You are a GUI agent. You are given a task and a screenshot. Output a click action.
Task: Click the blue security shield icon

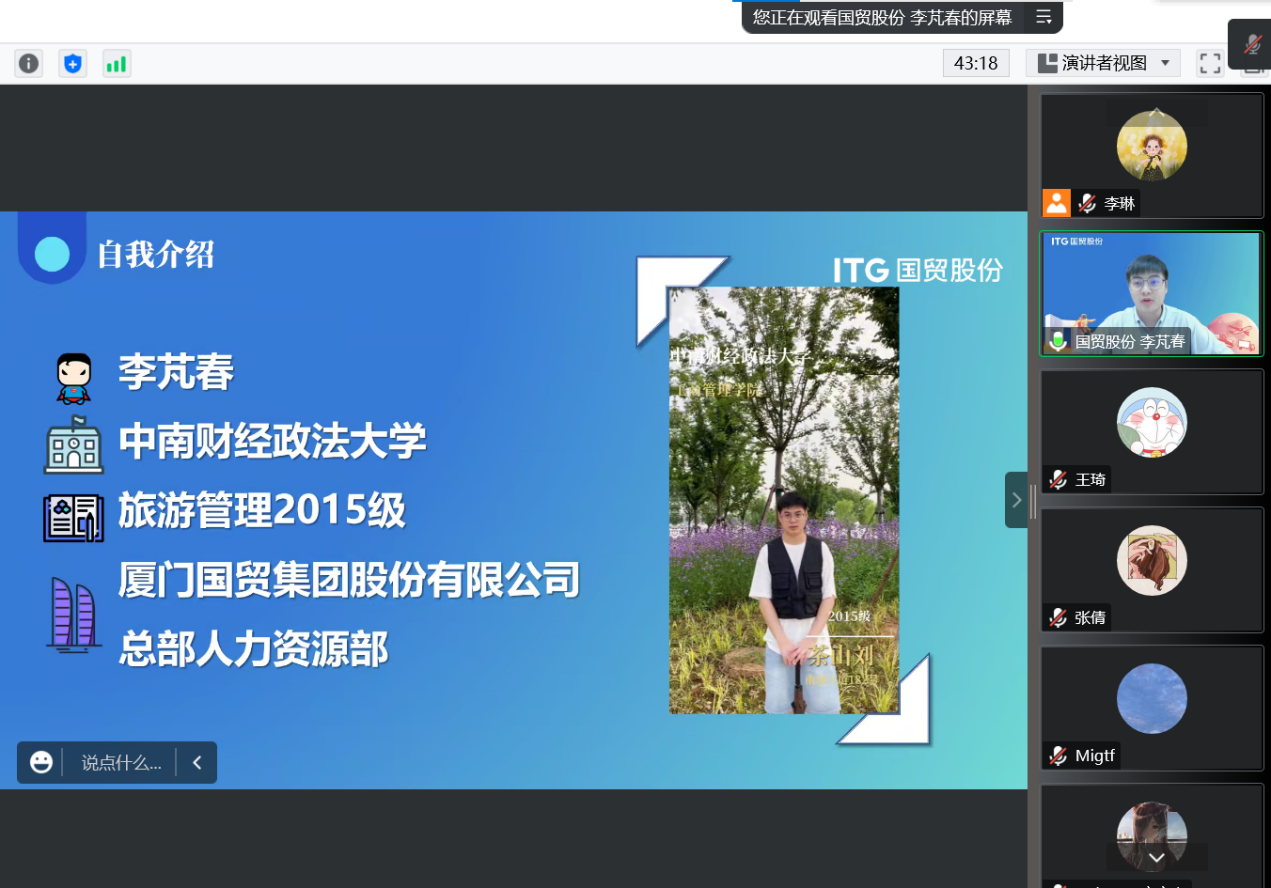(73, 64)
